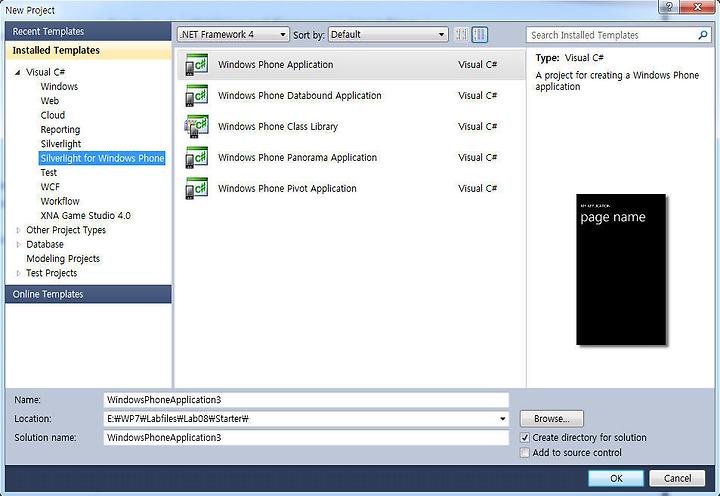720x496 pixels.
Task: Select the Reporting tree item
Action: click(x=60, y=130)
